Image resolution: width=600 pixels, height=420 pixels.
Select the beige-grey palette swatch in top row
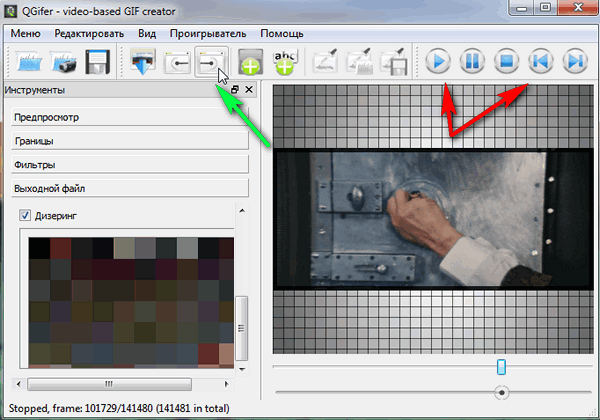pos(124,248)
